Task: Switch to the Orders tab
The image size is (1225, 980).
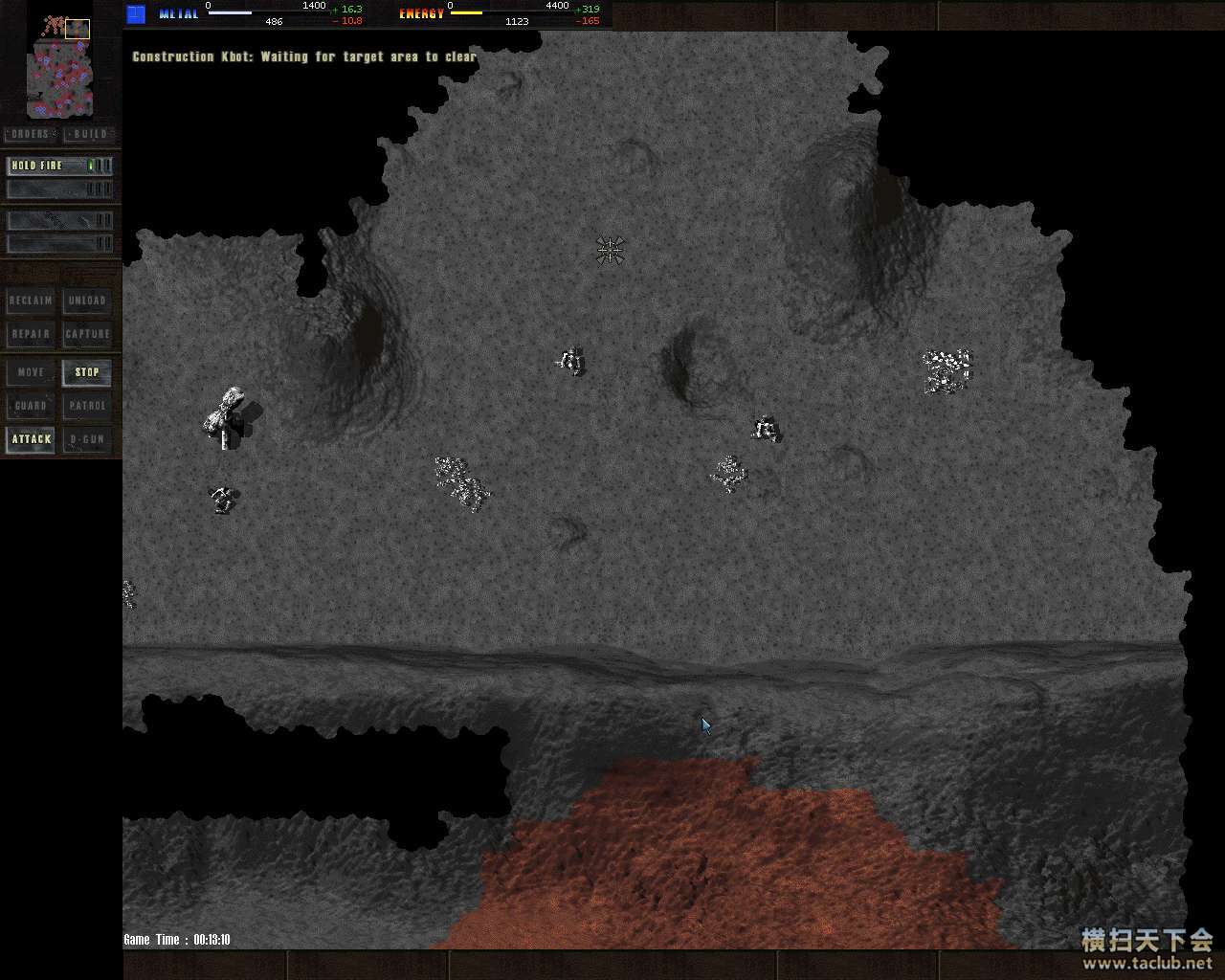Action: click(31, 134)
